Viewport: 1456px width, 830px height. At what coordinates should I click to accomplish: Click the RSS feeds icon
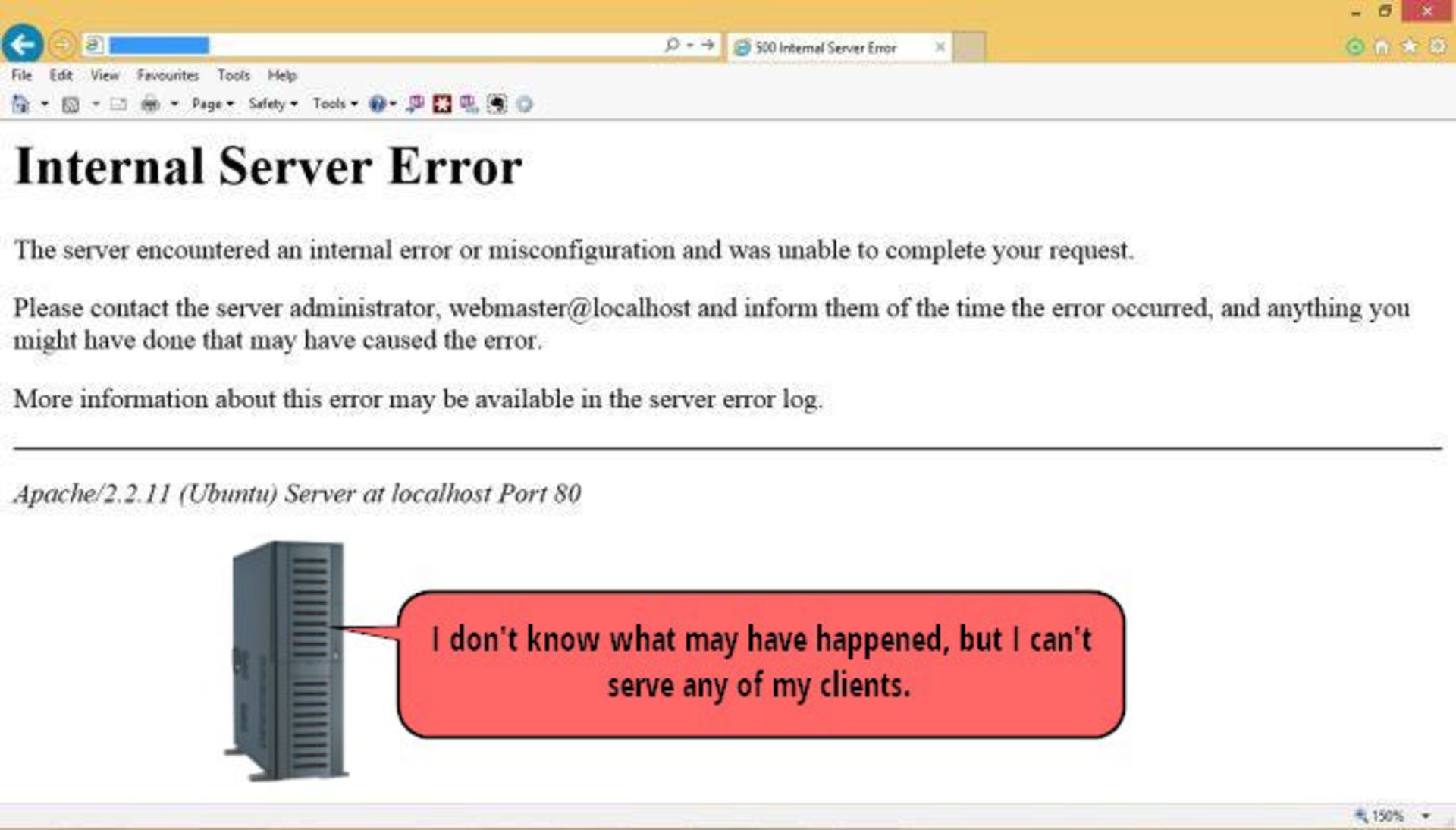pos(70,104)
